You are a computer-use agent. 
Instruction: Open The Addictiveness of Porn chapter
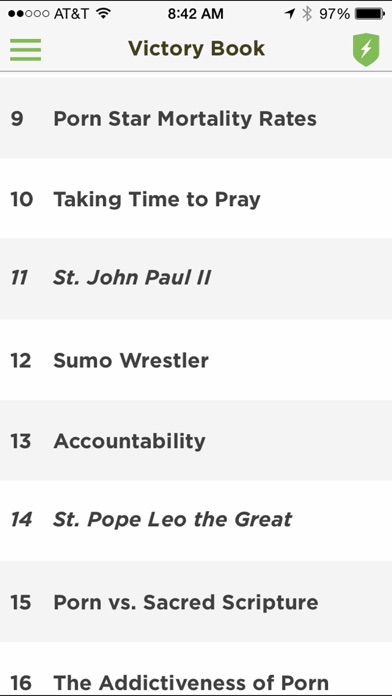pyautogui.click(x=196, y=668)
